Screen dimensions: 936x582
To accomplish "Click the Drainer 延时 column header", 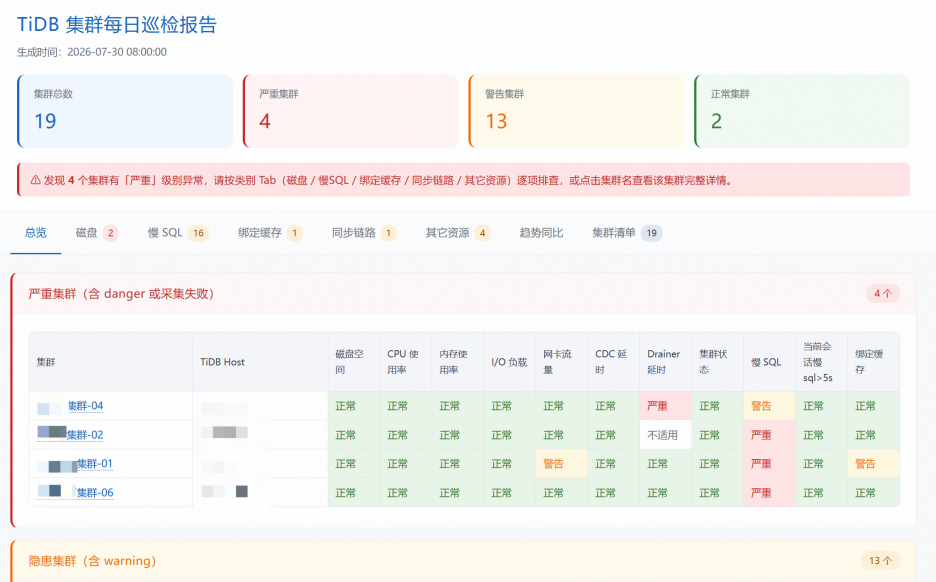I will (x=666, y=362).
